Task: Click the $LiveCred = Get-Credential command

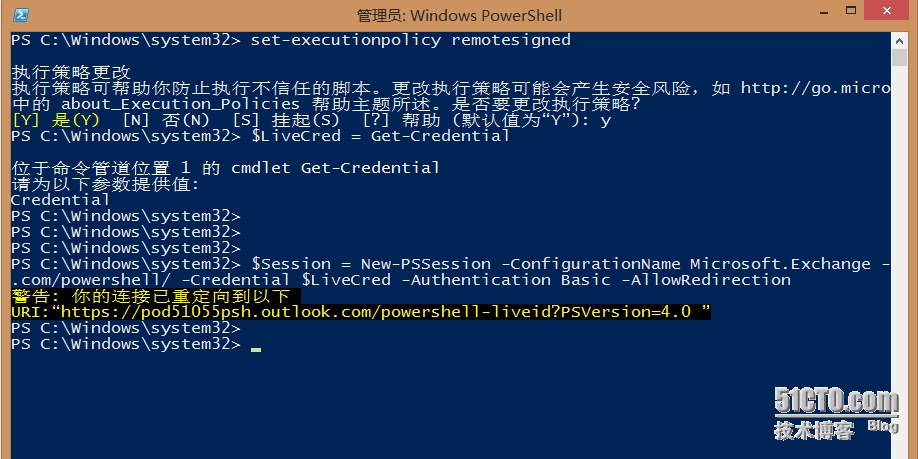Action: [380, 136]
